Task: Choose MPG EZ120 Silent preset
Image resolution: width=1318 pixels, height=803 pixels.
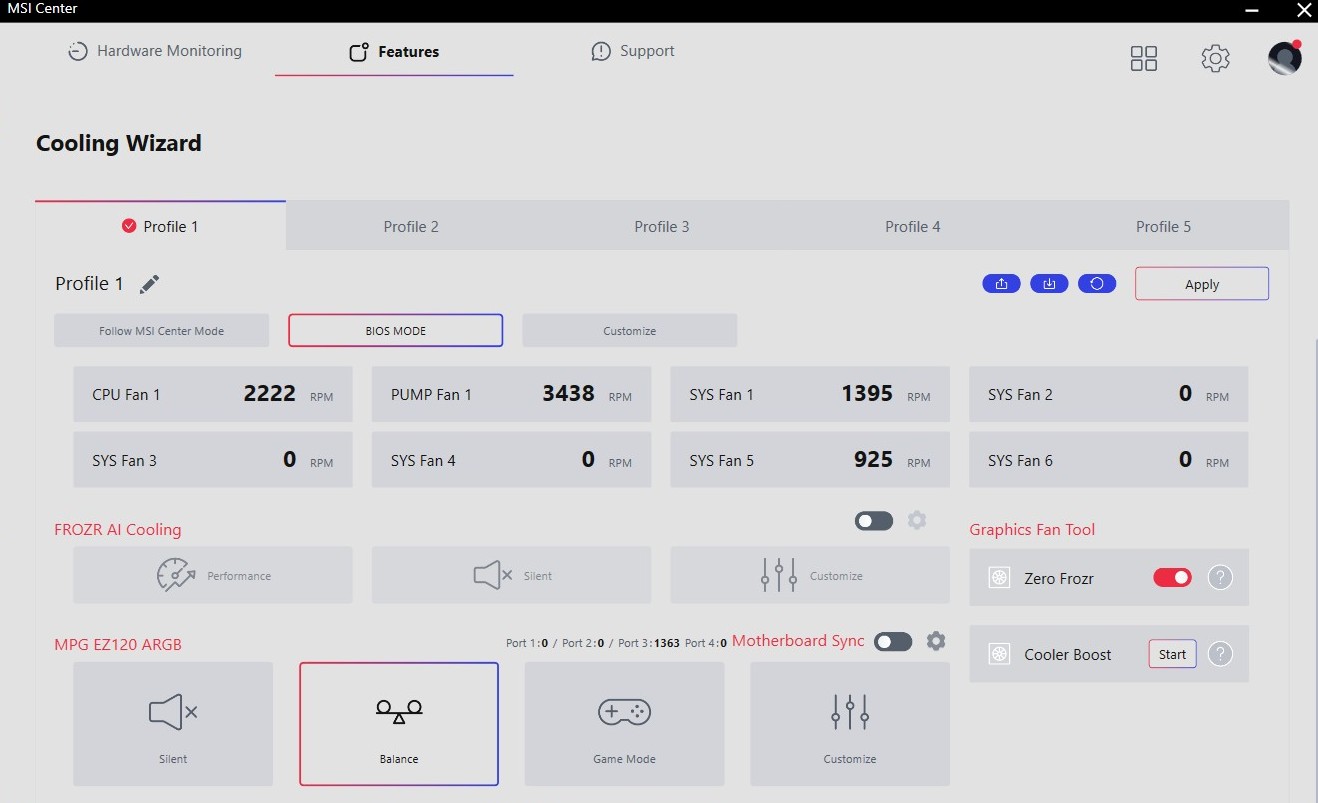Action: point(173,724)
